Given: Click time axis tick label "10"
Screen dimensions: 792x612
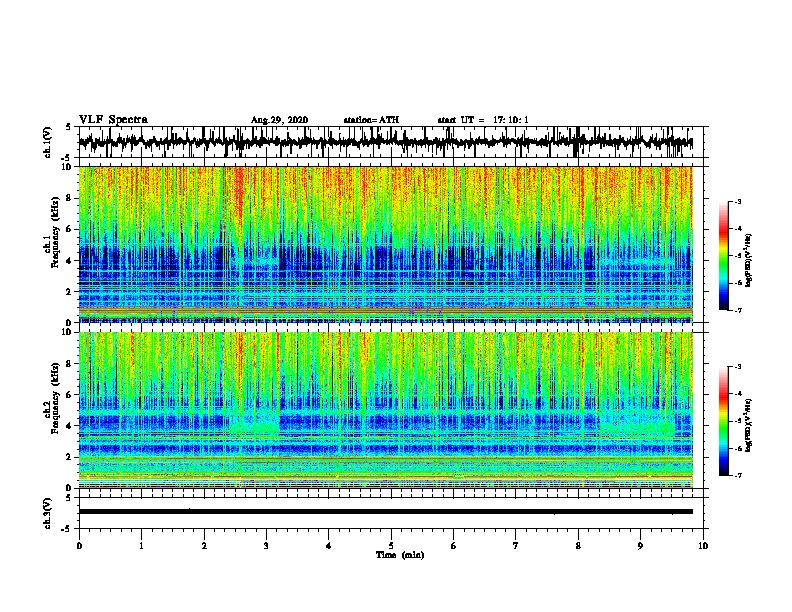Looking at the screenshot, I should click(703, 545).
